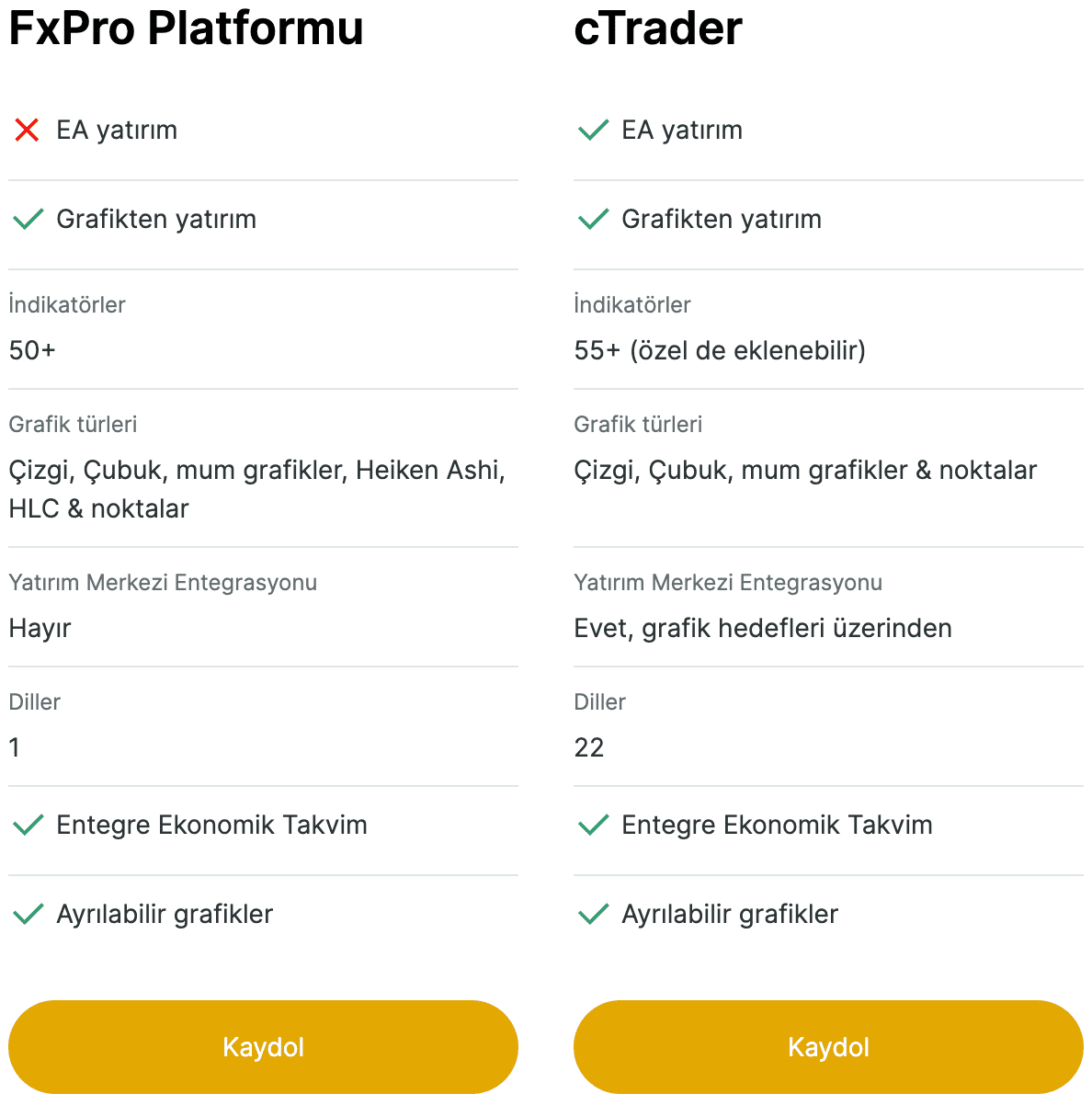
Task: Click green checkmark for cTrader EA yatırım
Action: pos(593,130)
